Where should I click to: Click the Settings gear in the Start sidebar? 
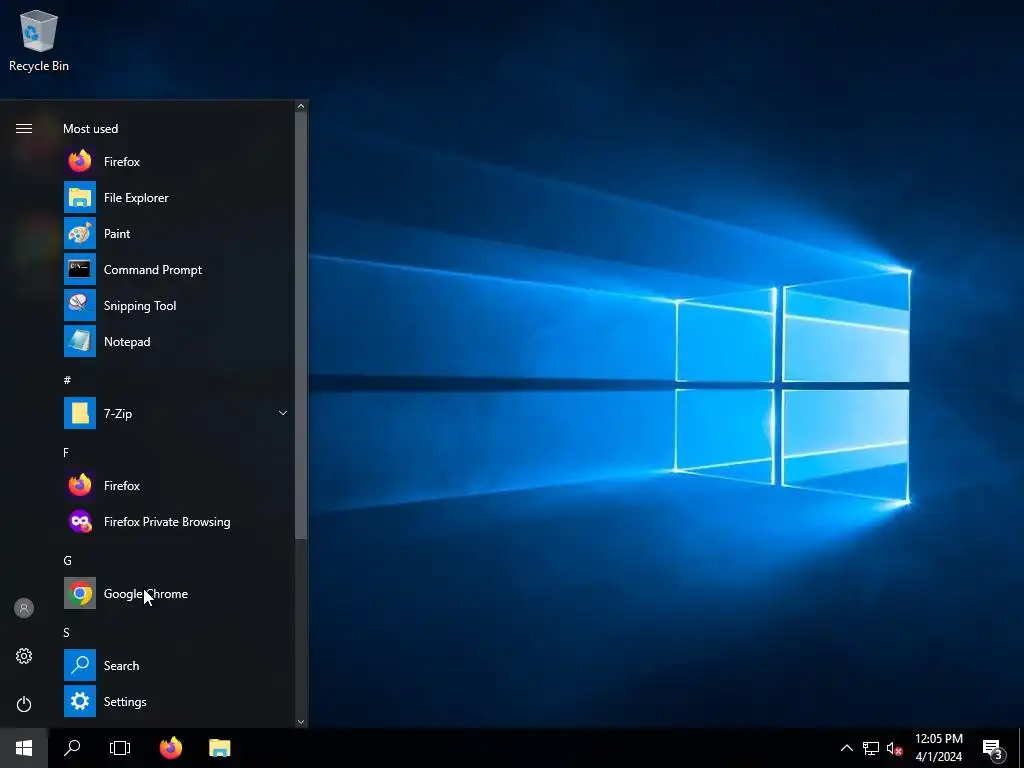click(24, 656)
